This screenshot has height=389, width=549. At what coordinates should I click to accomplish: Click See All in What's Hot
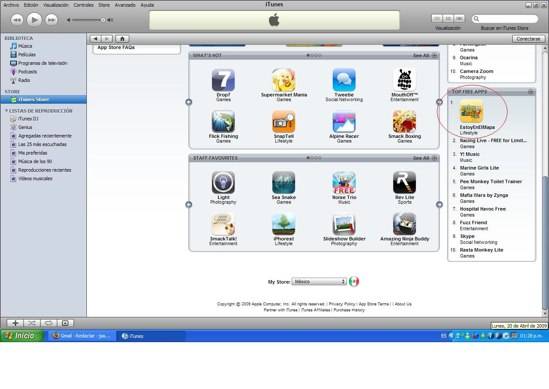pyautogui.click(x=424, y=55)
